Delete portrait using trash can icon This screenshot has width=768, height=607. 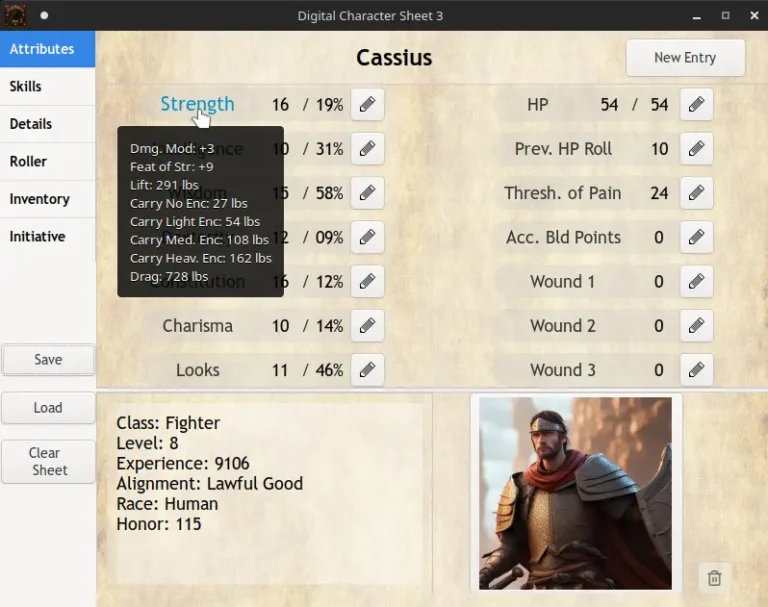714,578
